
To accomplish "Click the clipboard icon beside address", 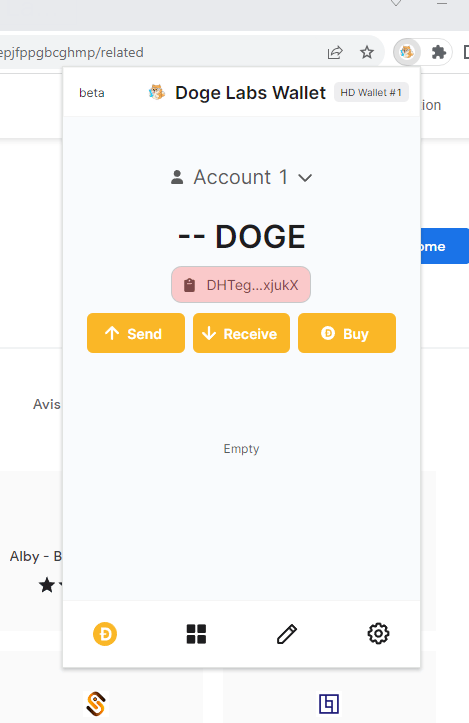I will pos(190,285).
